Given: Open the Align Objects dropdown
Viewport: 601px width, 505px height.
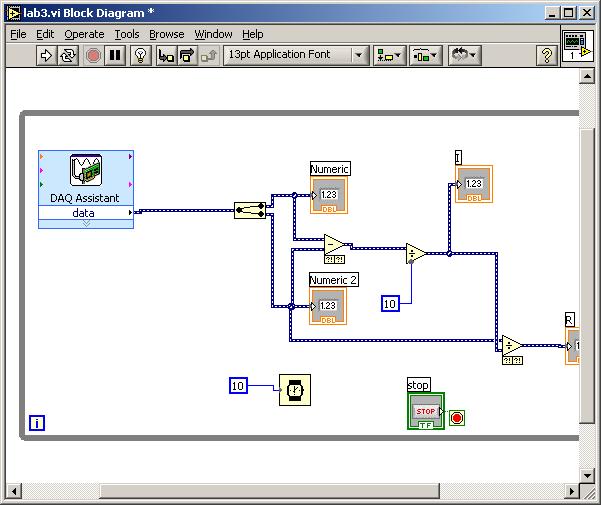Looking at the screenshot, I should pos(389,56).
